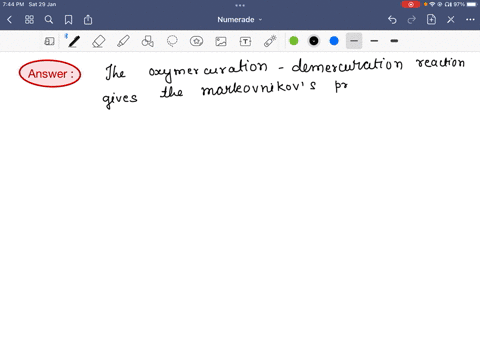Select the Eraser tool
The width and height of the screenshot is (480, 360).
point(99,41)
